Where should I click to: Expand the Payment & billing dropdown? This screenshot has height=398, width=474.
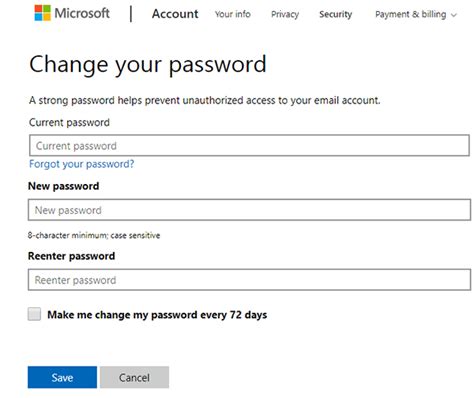[416, 14]
